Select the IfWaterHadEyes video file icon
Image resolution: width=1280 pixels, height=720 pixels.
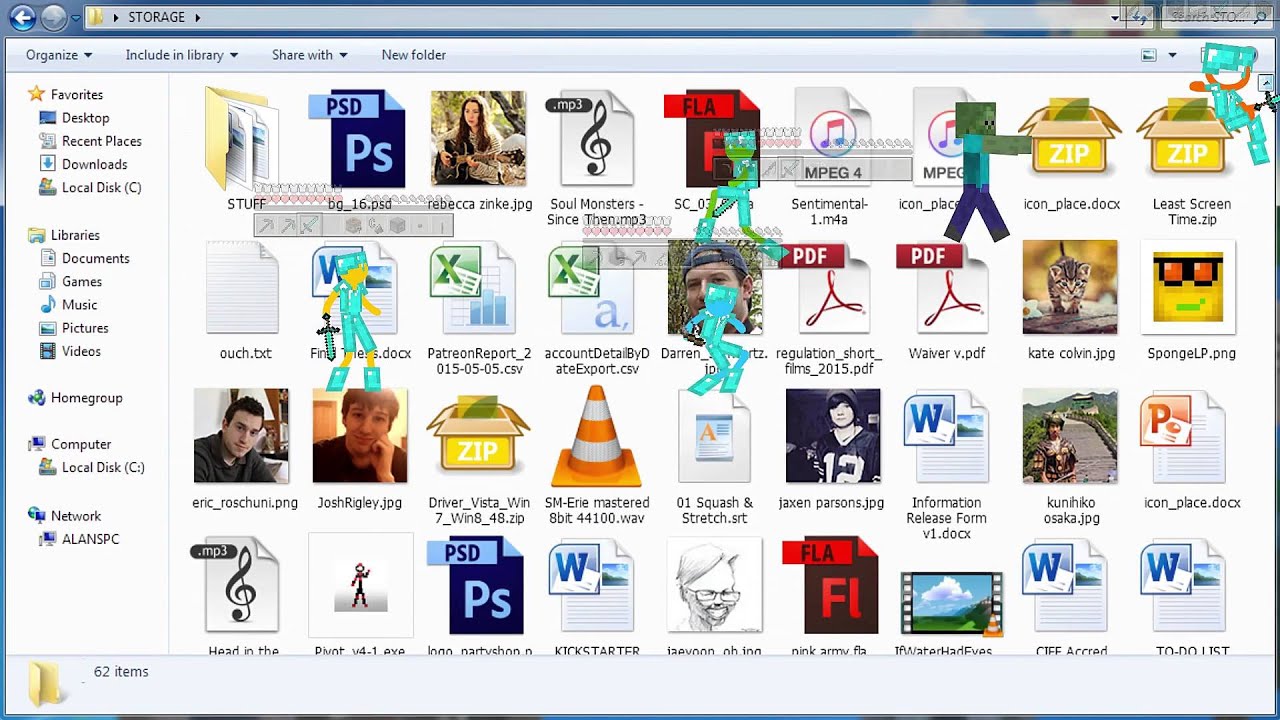pyautogui.click(x=952, y=603)
